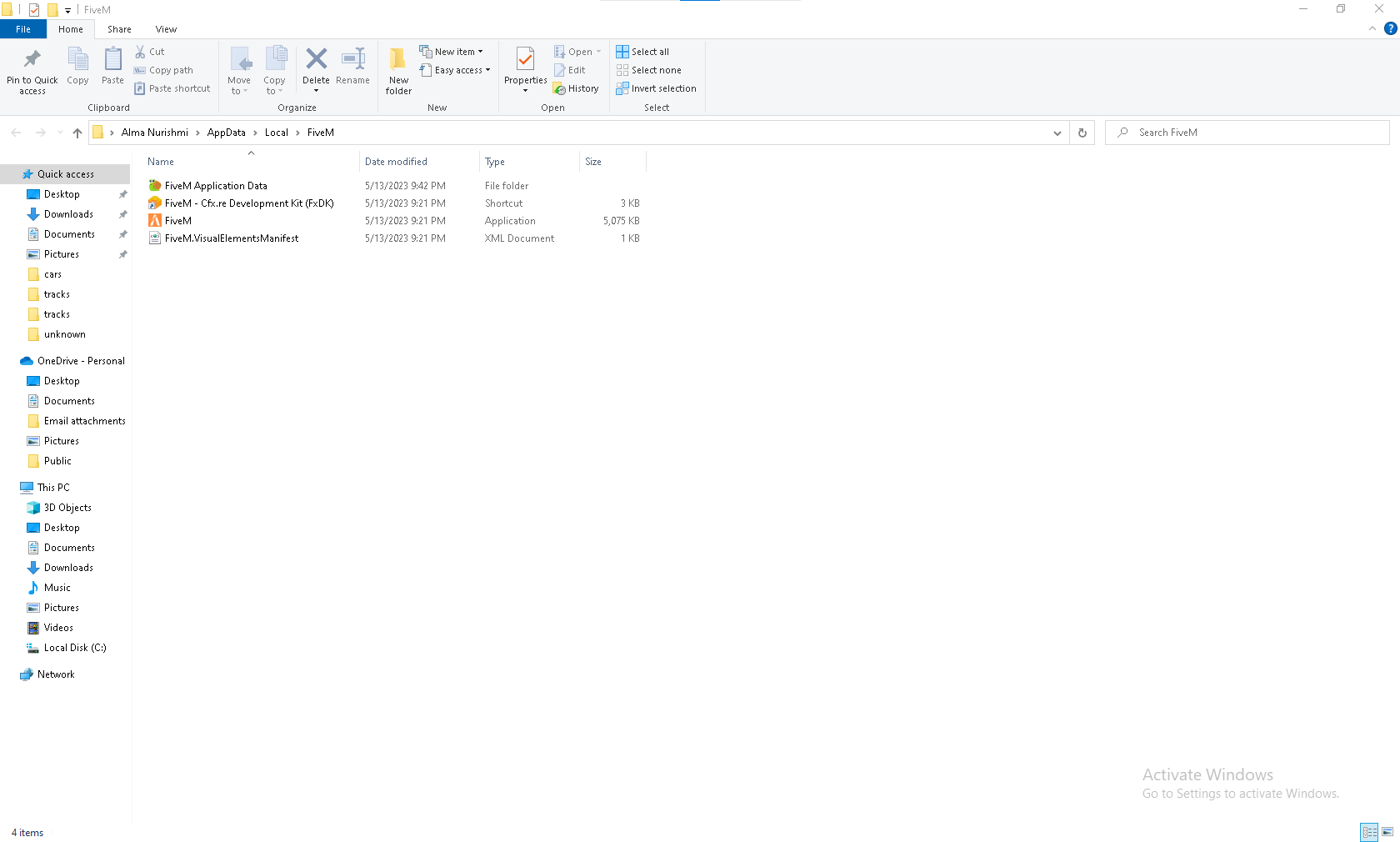Open the Properties dropdown arrow
Viewport: 1400px width, 842px height.
coord(526,90)
